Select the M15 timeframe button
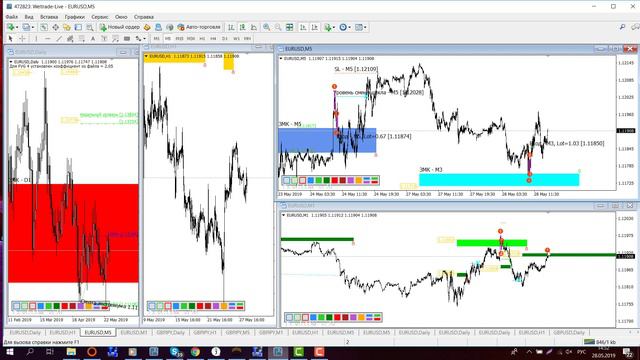 tap(179, 39)
